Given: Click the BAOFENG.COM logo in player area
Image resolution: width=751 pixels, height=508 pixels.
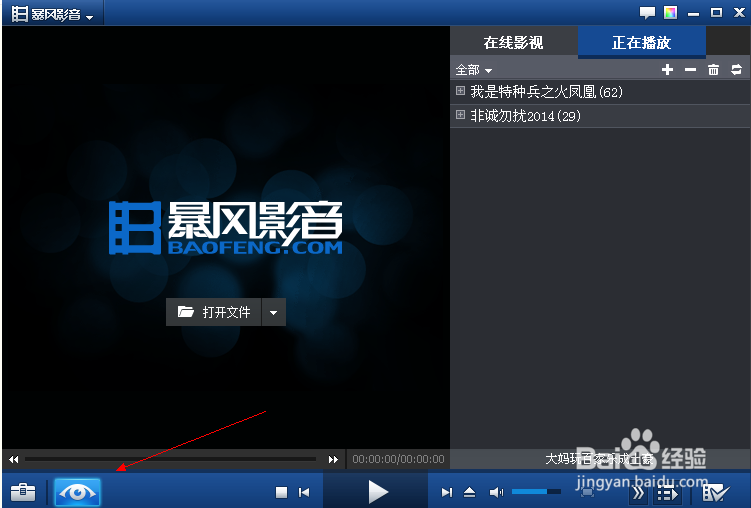Looking at the screenshot, I should click(x=226, y=227).
